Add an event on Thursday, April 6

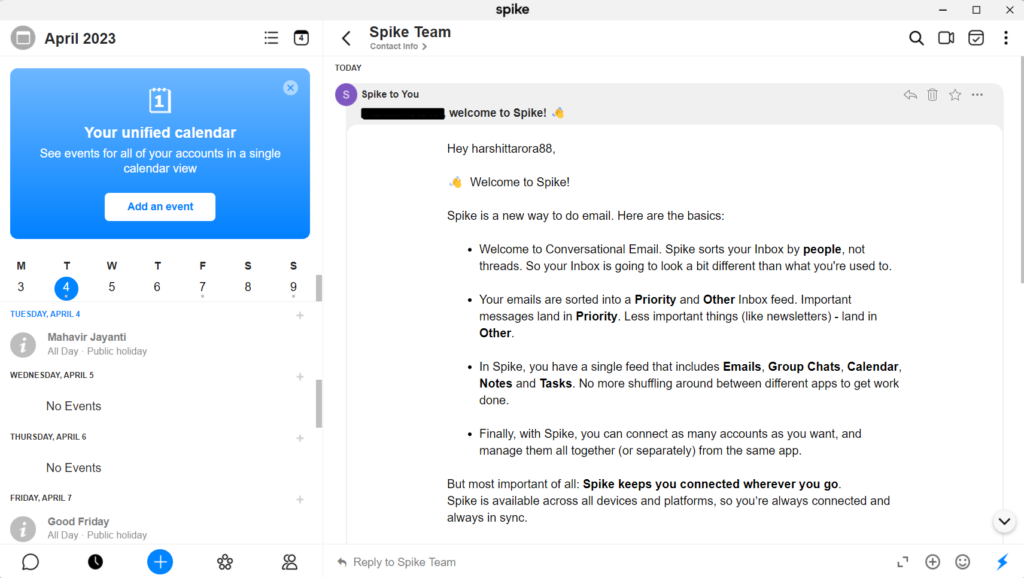300,438
